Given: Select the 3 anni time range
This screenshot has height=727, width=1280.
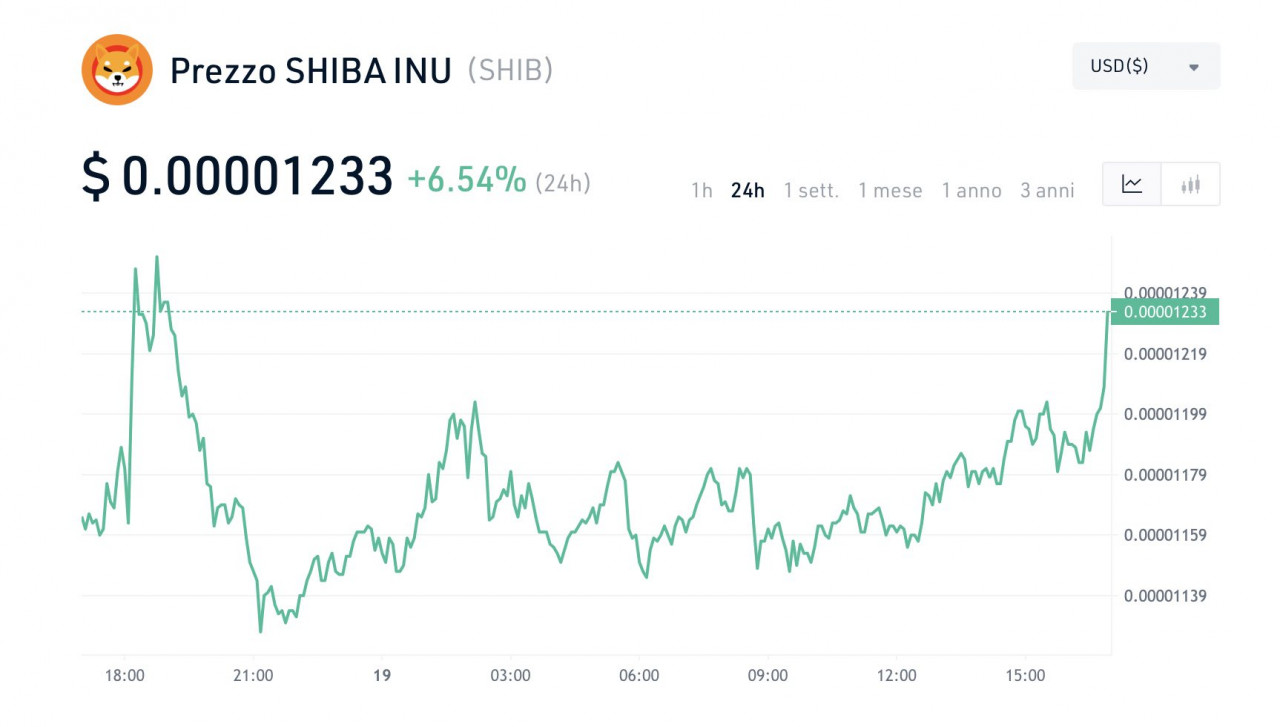Looking at the screenshot, I should click(1047, 190).
